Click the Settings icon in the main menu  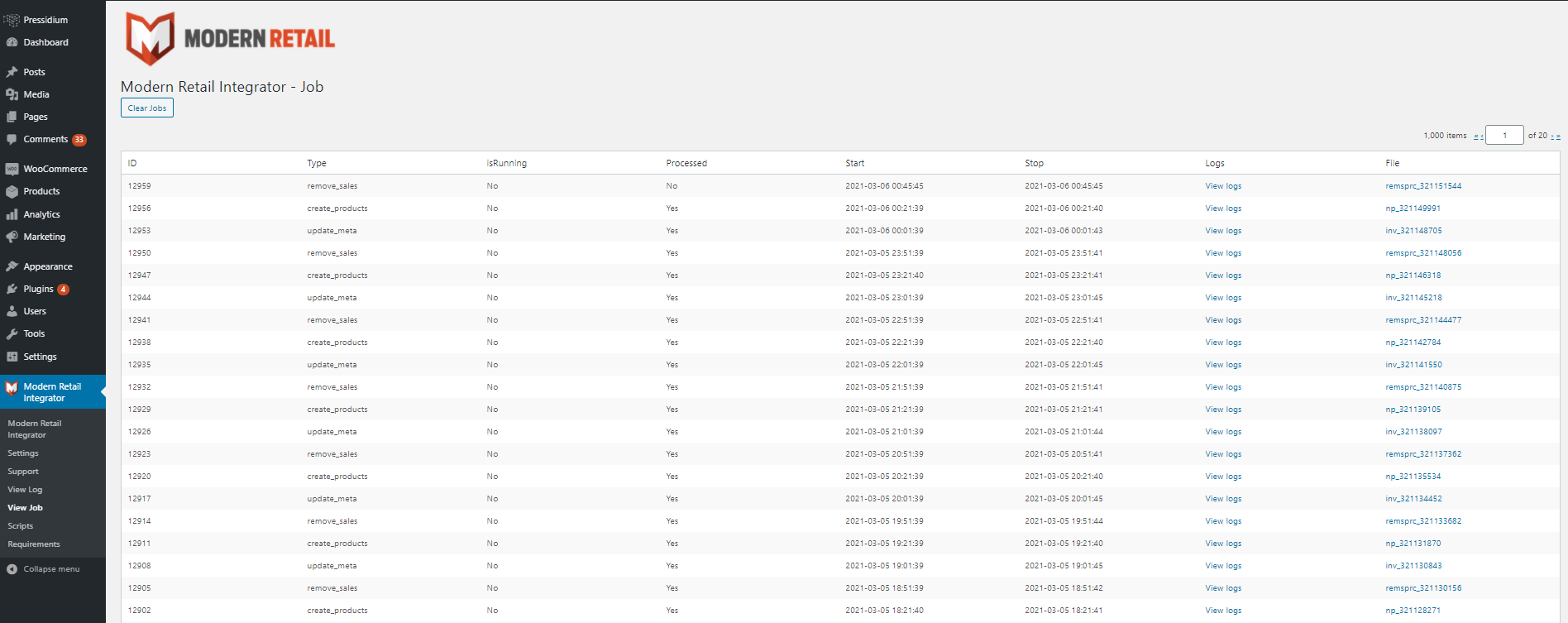point(12,357)
